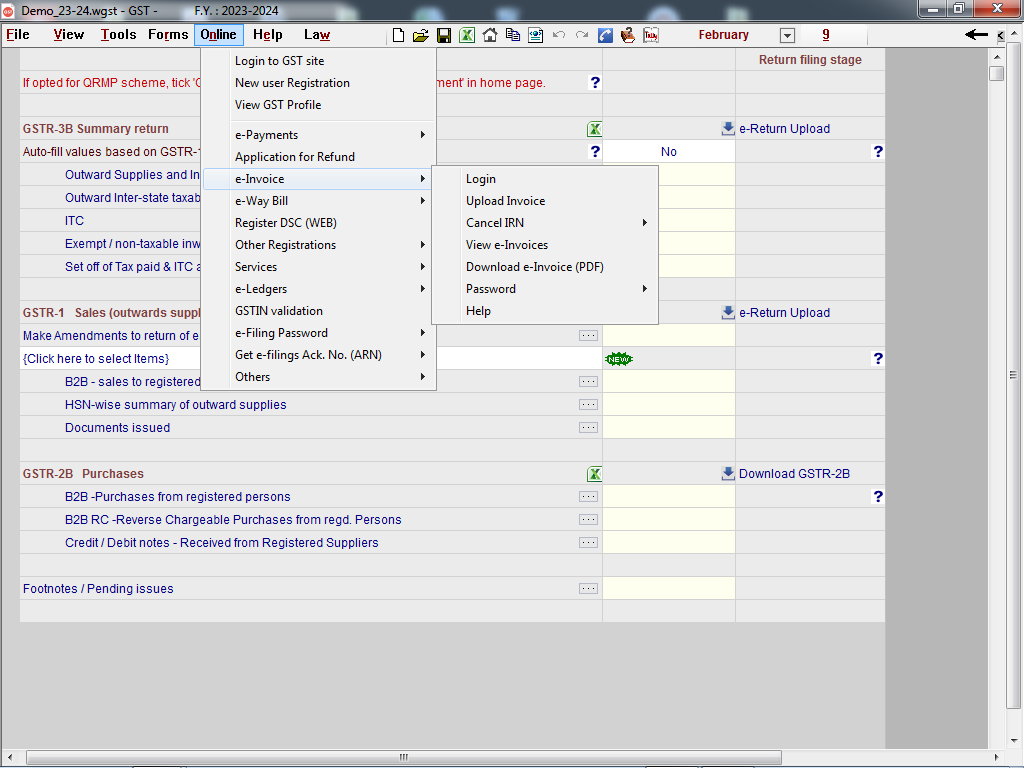Screen dimensions: 1024x768
Task: Click the ellipsis button for Footnotes / Pending issues
Action: point(588,589)
